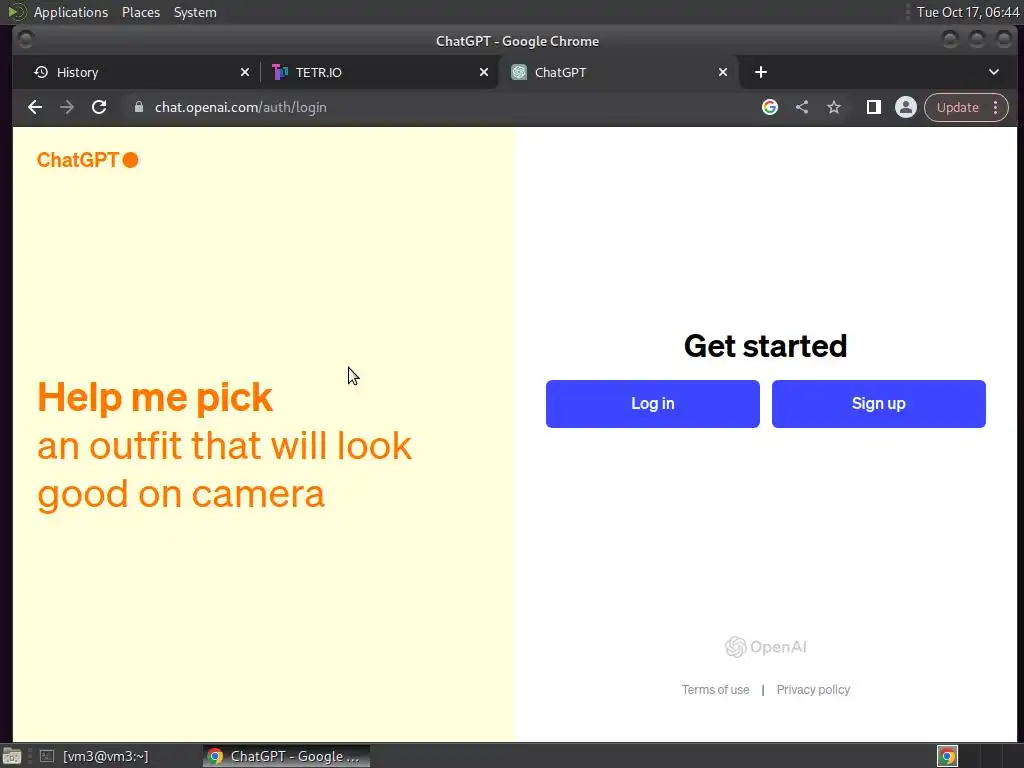Screen dimensions: 1024x768
Task: Click the clock showing Tue Oct 17
Action: [967, 12]
